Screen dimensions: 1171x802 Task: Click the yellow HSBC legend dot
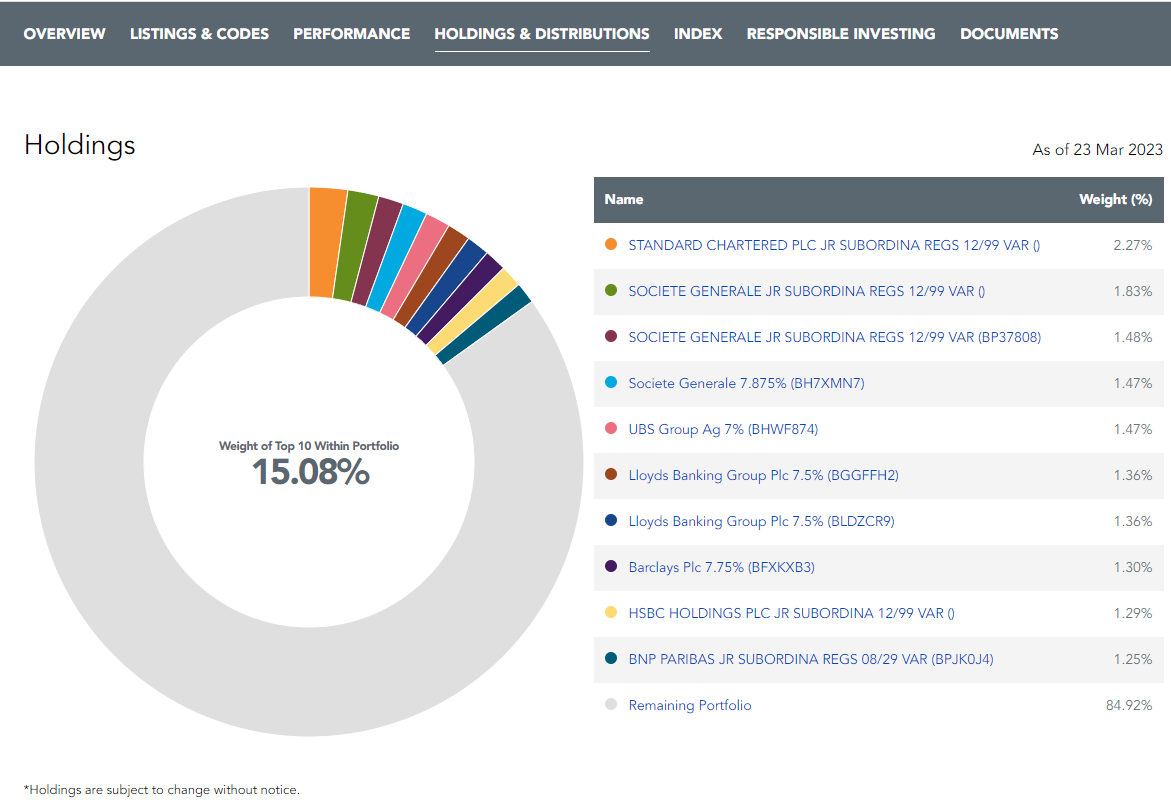click(x=611, y=613)
